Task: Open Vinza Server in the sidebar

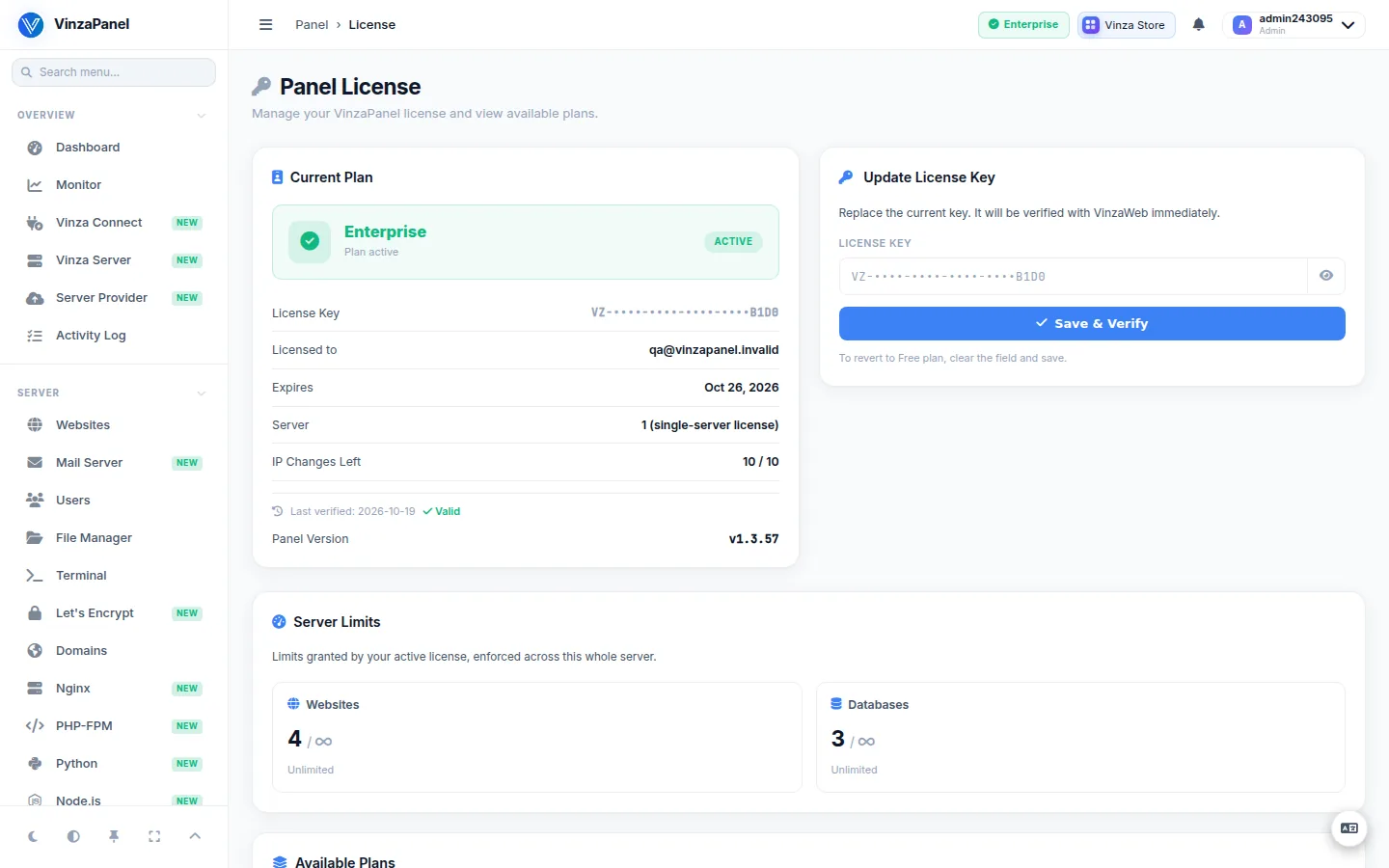Action: tap(114, 260)
